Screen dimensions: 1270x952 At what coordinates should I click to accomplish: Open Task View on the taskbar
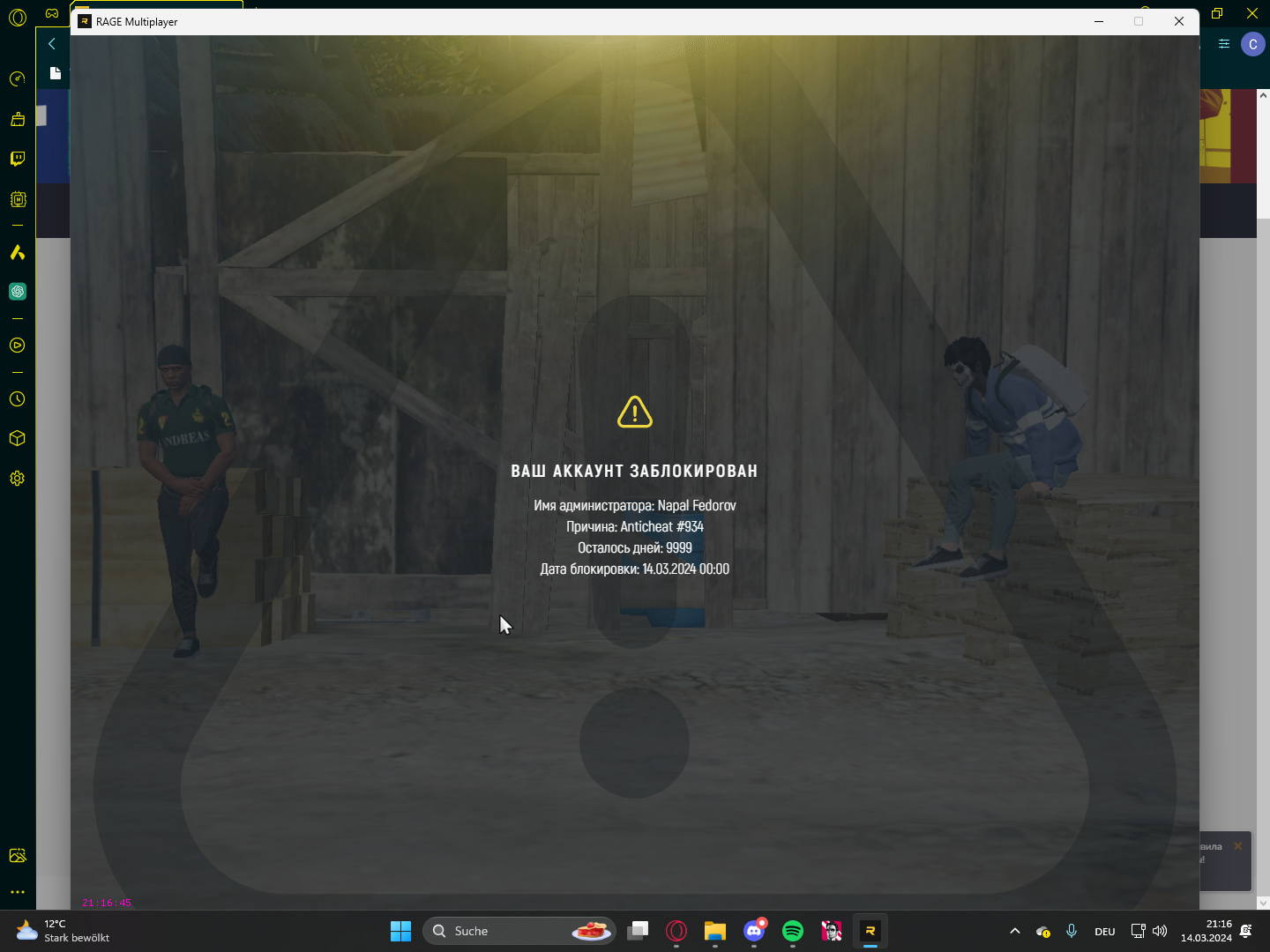638,931
